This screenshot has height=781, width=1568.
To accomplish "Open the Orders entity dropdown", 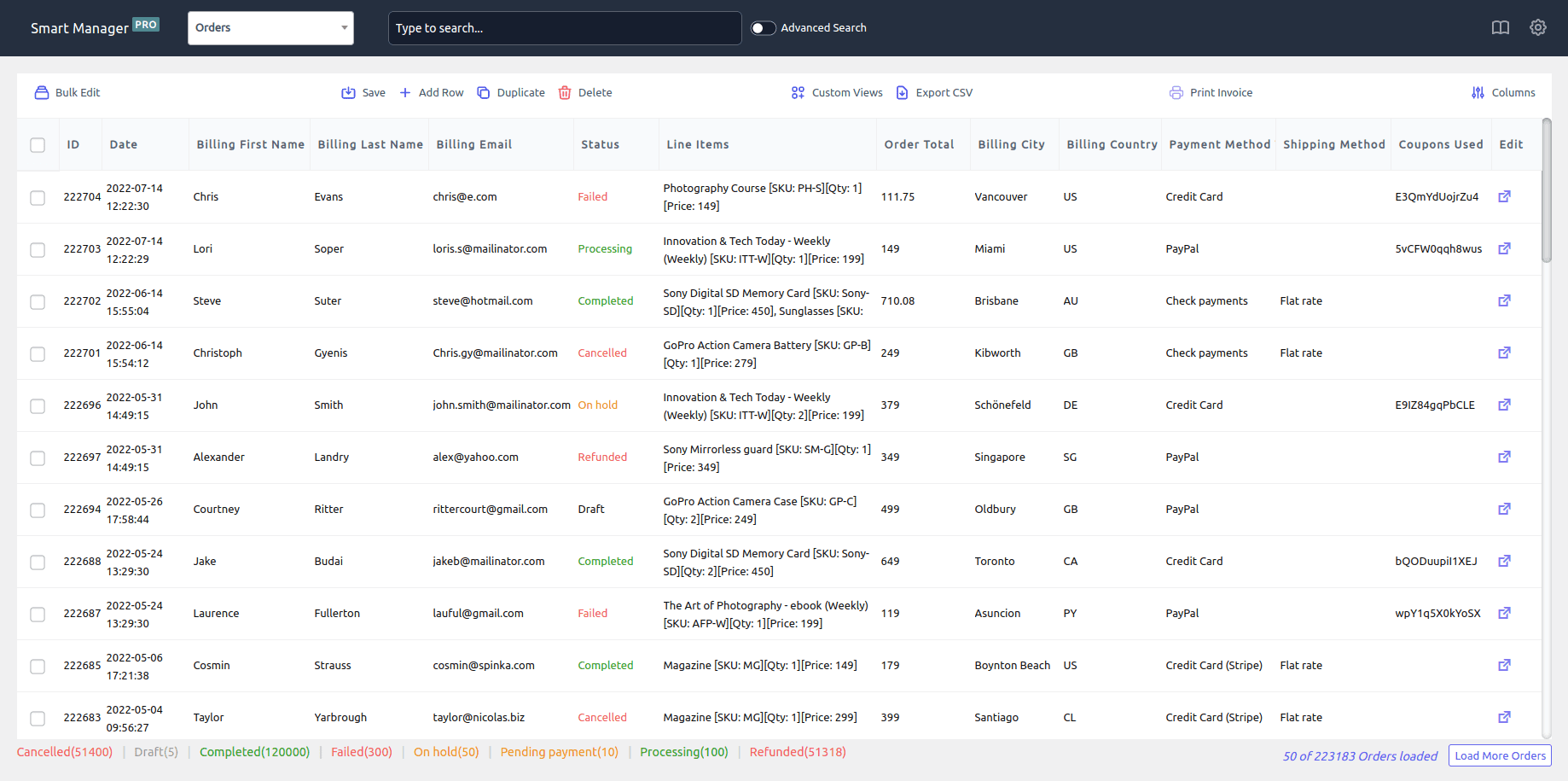I will (x=270, y=27).
